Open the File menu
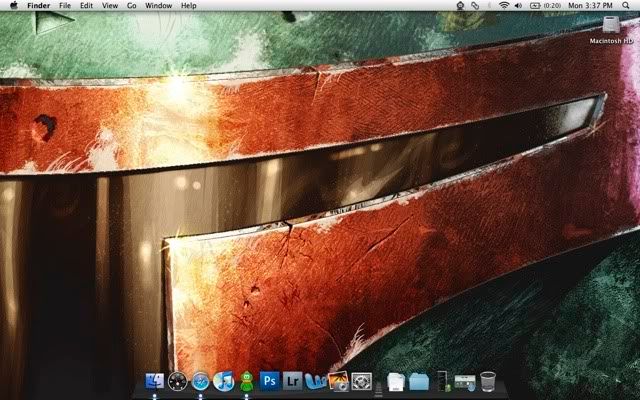Screen dimensions: 640x400 tap(65, 6)
